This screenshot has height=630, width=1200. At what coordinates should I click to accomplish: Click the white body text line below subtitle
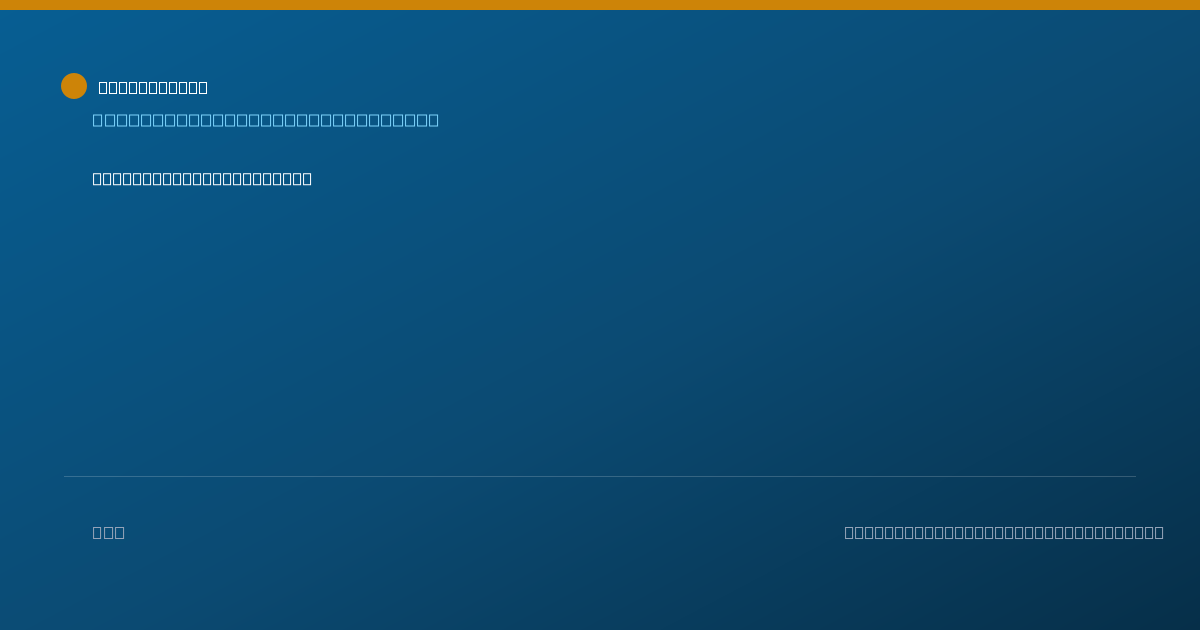pos(202,178)
